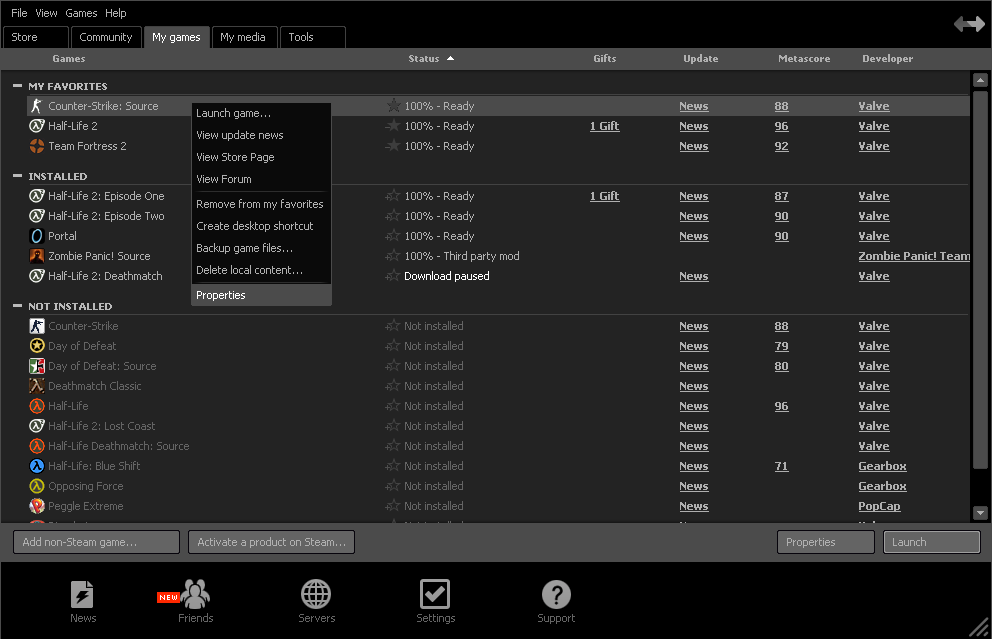Click the Opposing Force icon

coord(37,486)
